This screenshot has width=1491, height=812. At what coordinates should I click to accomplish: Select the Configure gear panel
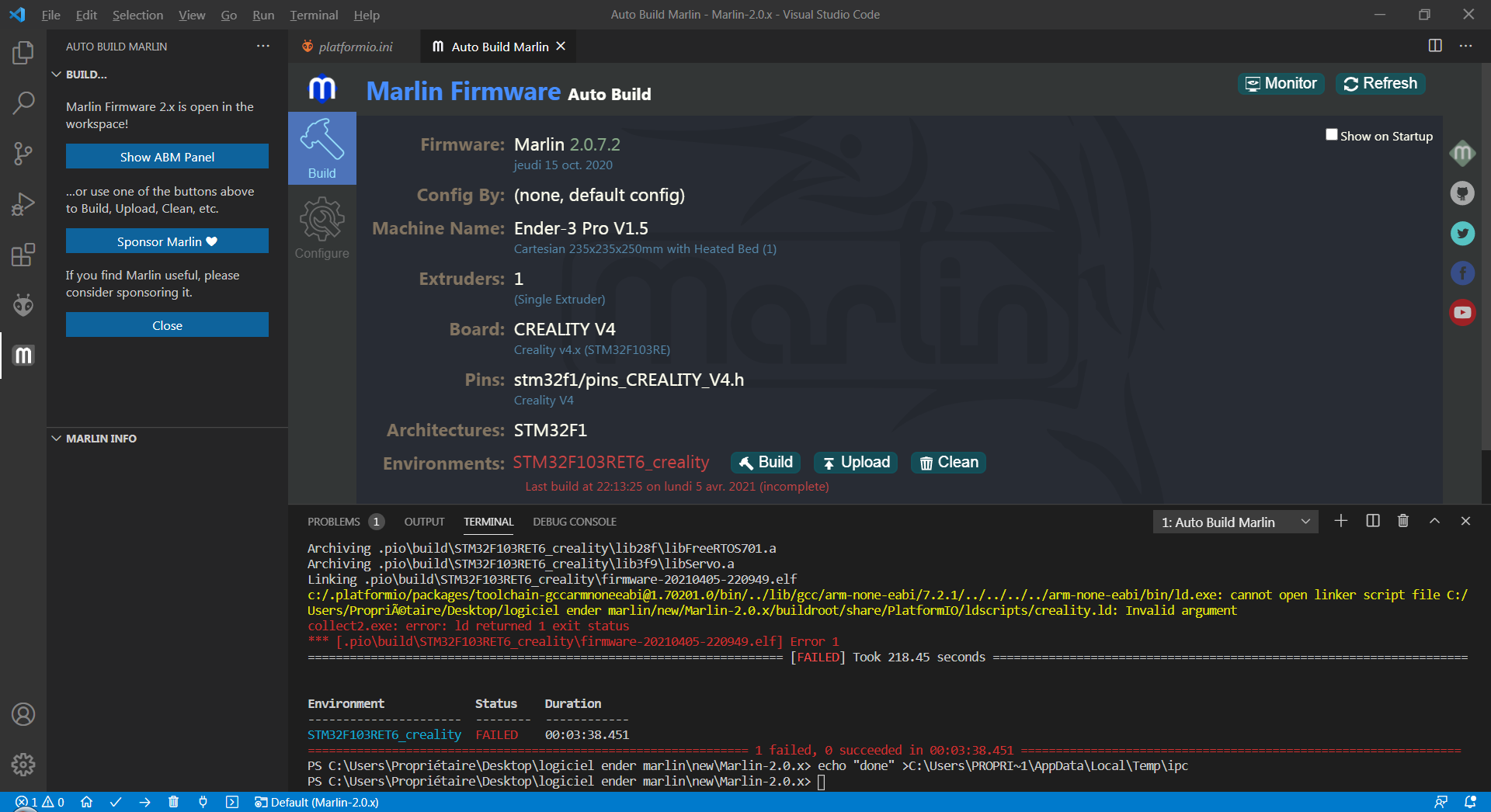(322, 228)
